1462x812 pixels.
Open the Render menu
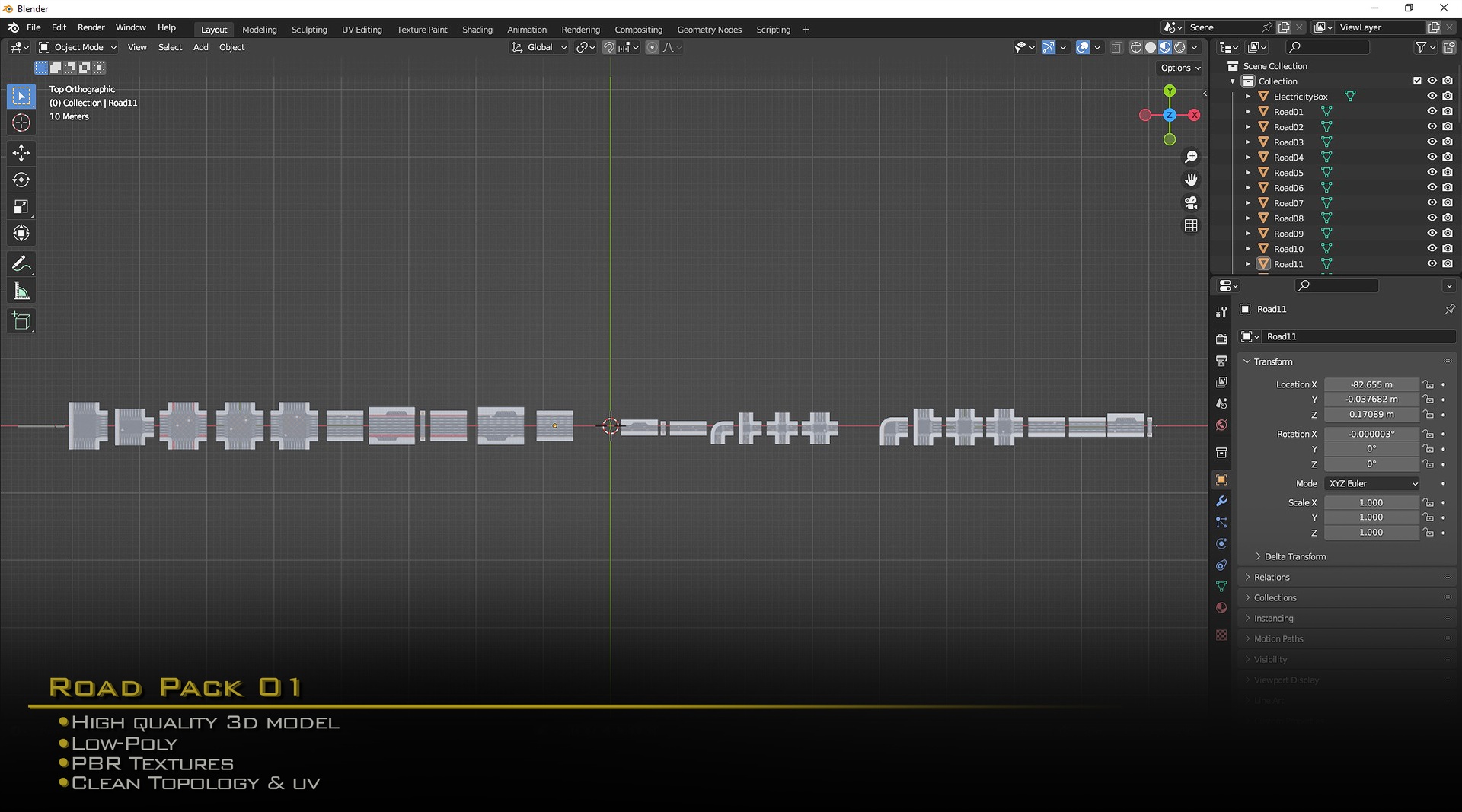(x=91, y=27)
